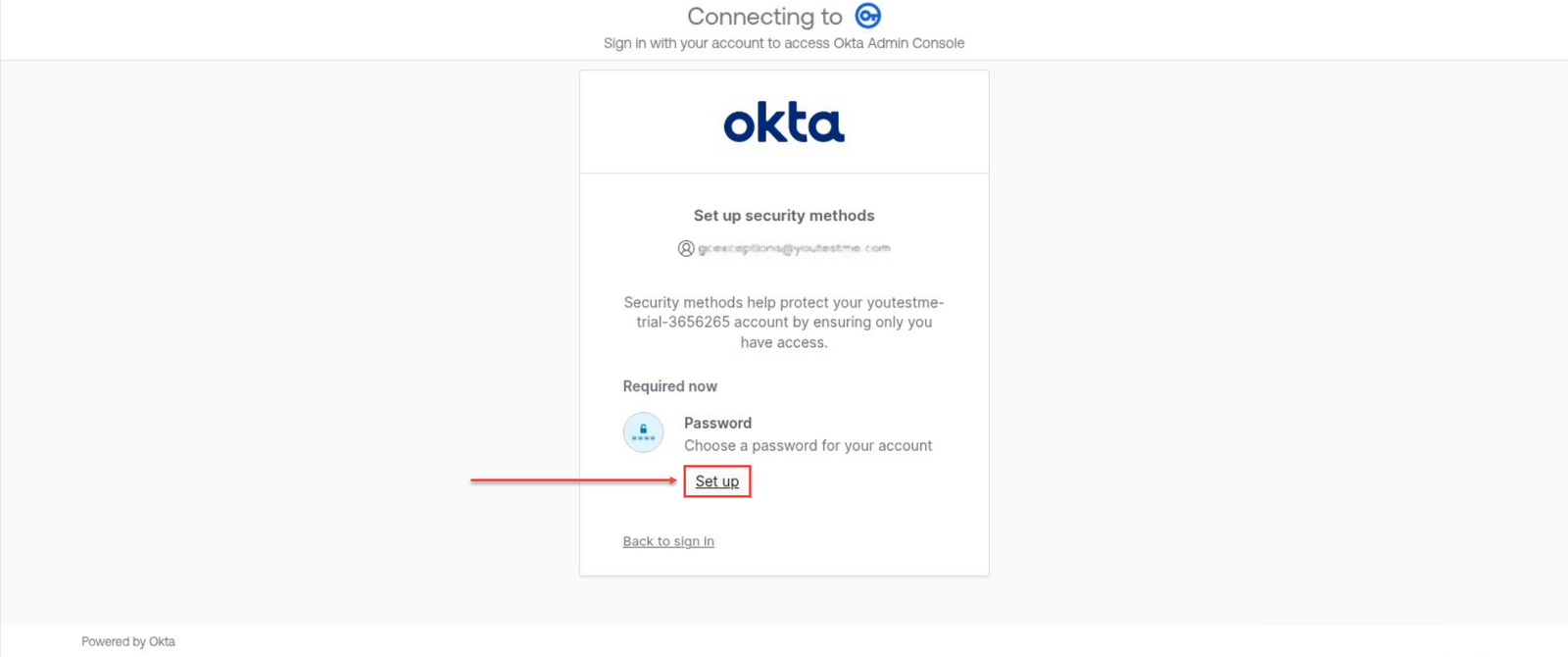Click the bold Password method title
1568x657 pixels.
coord(717,424)
